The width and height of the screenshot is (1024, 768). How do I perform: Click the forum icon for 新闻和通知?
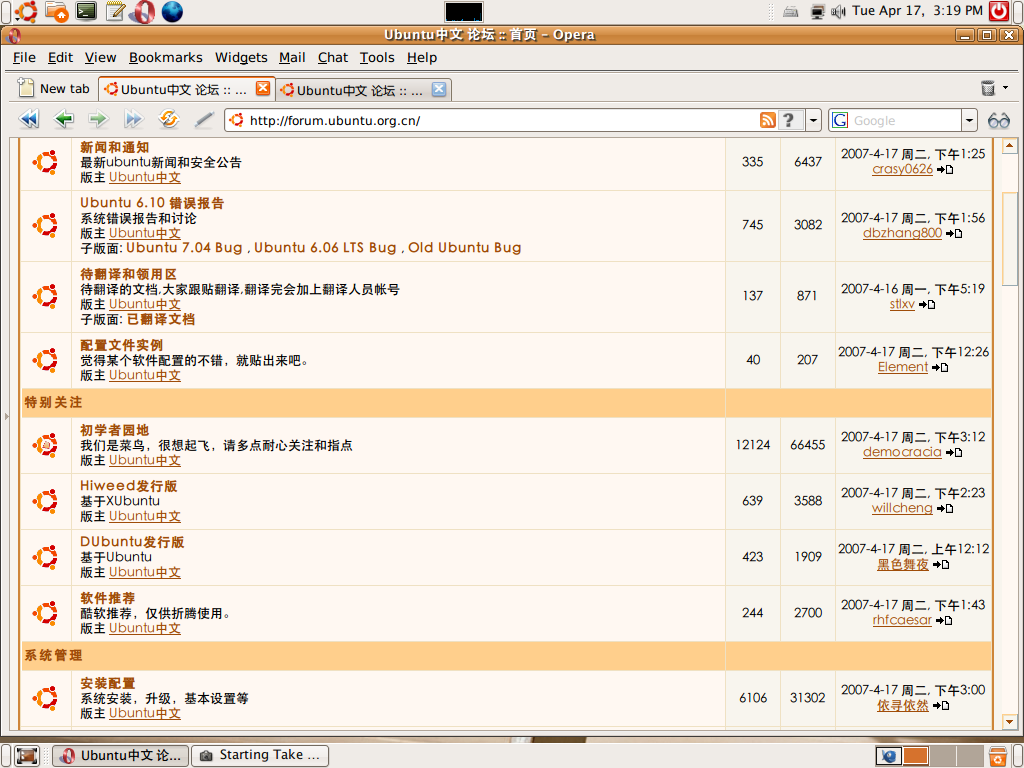pos(46,162)
